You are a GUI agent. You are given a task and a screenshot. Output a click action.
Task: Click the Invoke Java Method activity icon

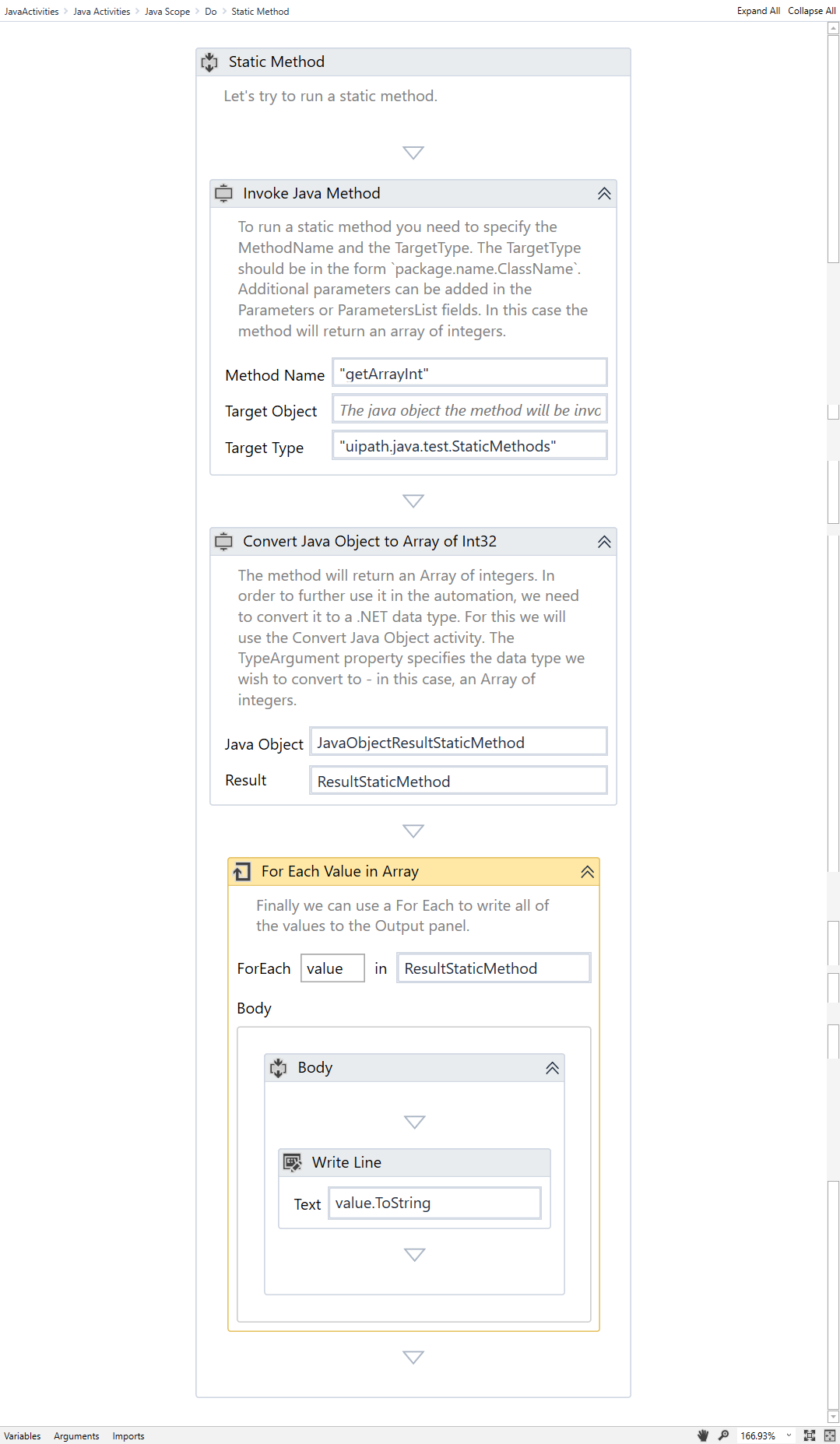tap(224, 193)
